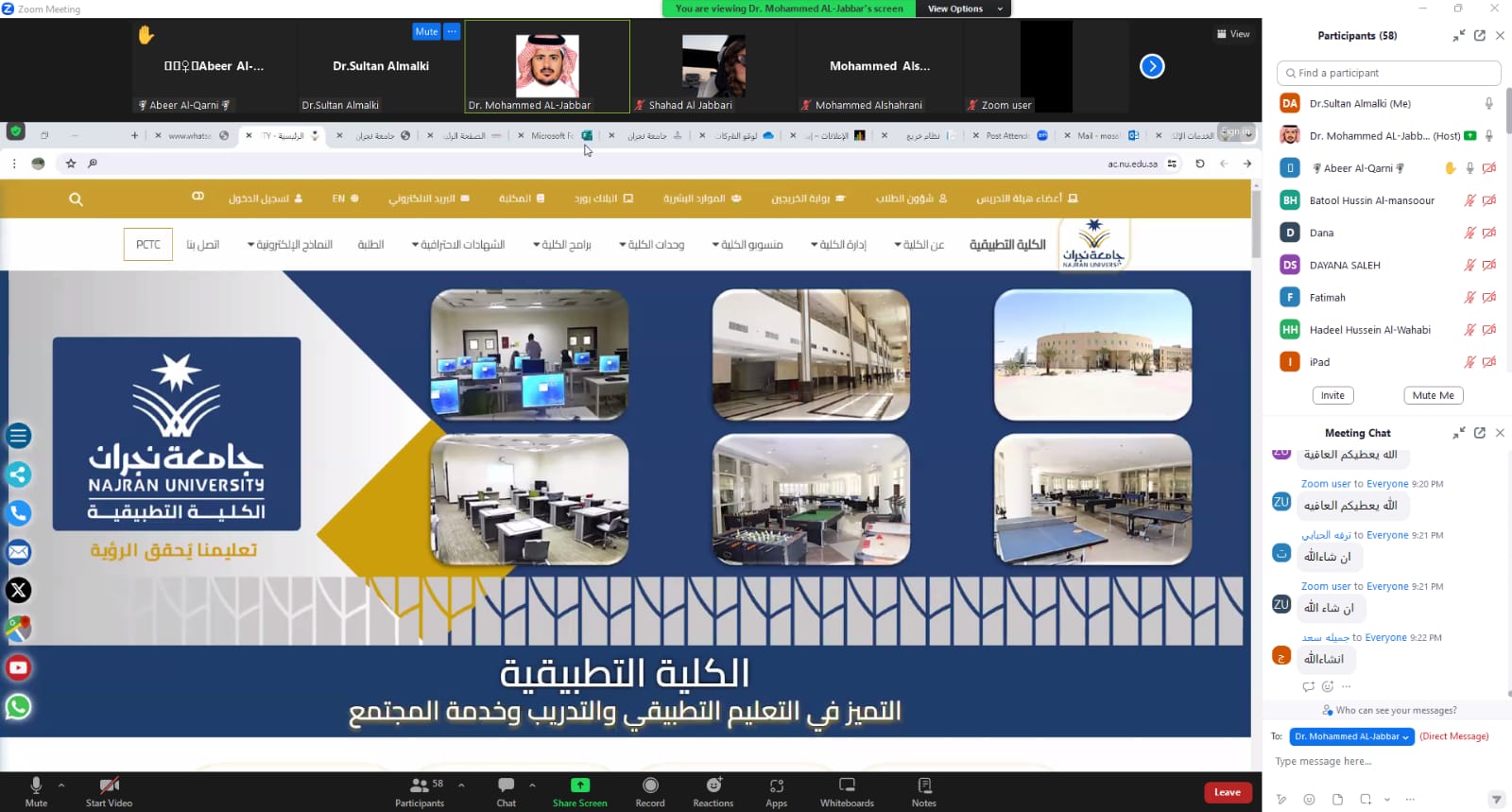Image resolution: width=1512 pixels, height=812 pixels.
Task: Click the YouTube icon on the website sidebar
Action: (x=18, y=668)
